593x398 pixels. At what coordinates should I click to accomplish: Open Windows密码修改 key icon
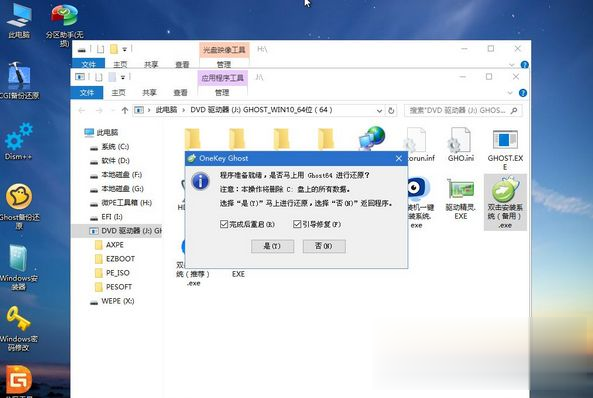[18, 328]
